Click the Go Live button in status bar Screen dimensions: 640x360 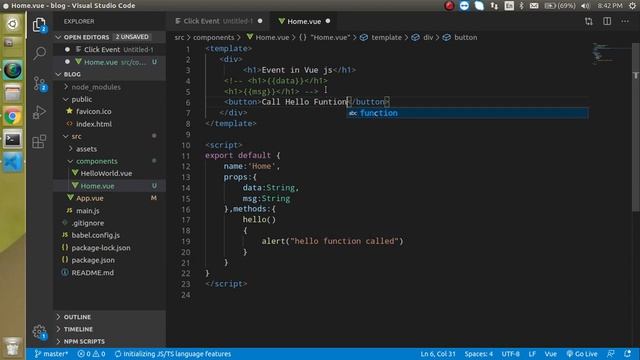coord(582,354)
